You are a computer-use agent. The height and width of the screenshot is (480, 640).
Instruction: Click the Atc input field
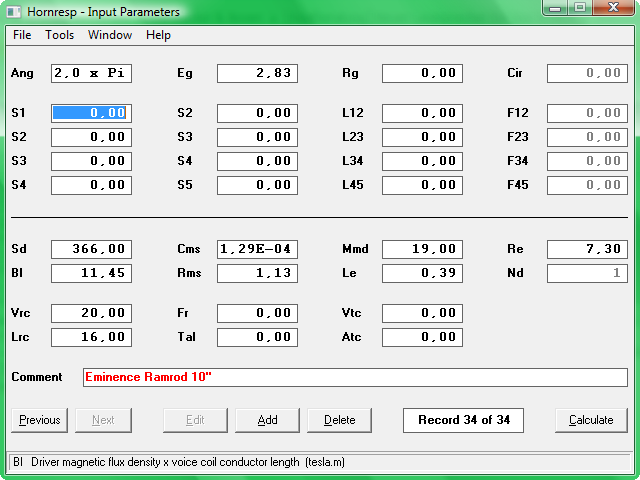(422, 338)
